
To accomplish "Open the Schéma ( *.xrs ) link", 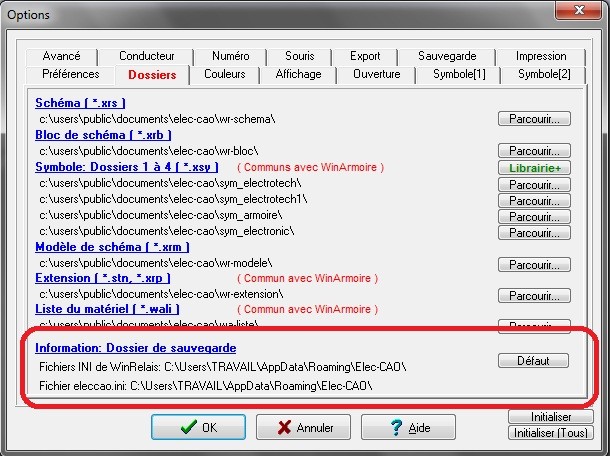I will pyautogui.click(x=80, y=103).
